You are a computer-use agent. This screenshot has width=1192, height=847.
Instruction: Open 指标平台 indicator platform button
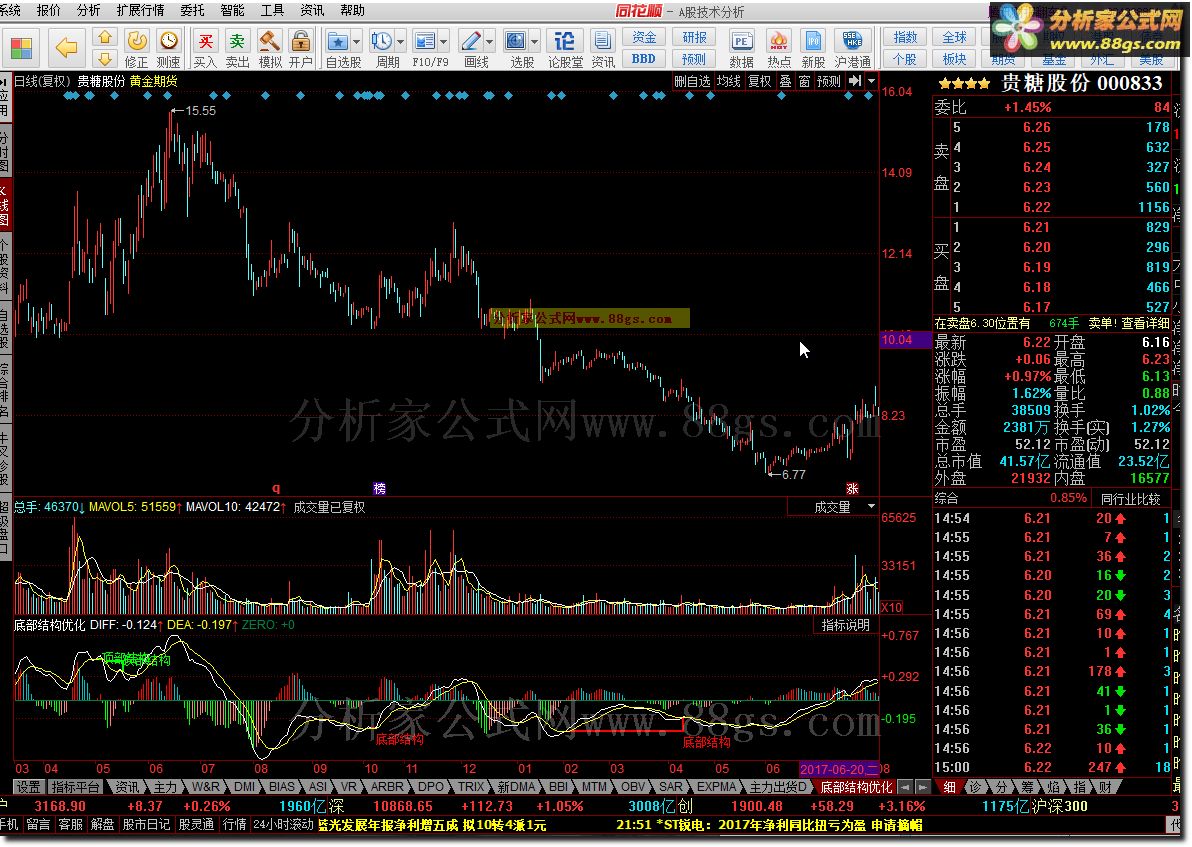tap(74, 787)
